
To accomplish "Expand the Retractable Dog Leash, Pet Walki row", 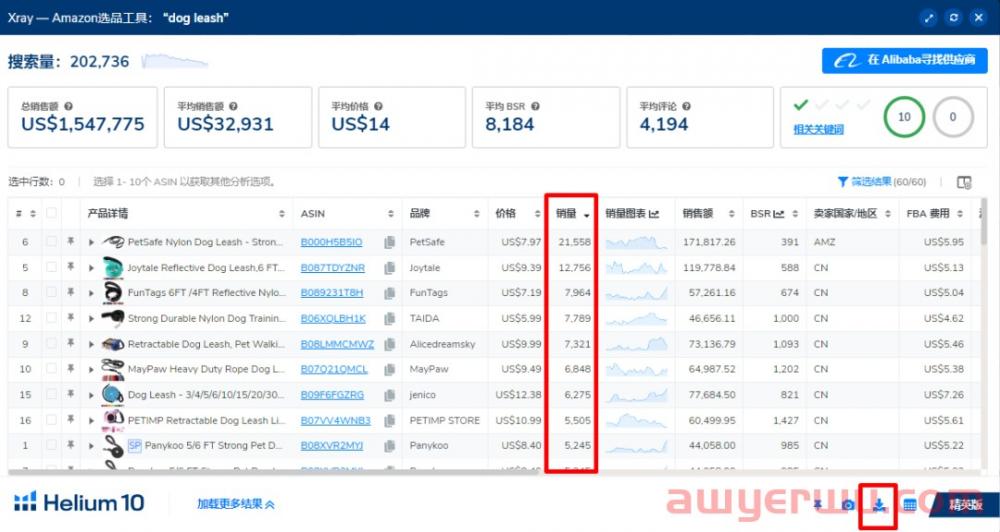I will point(91,344).
